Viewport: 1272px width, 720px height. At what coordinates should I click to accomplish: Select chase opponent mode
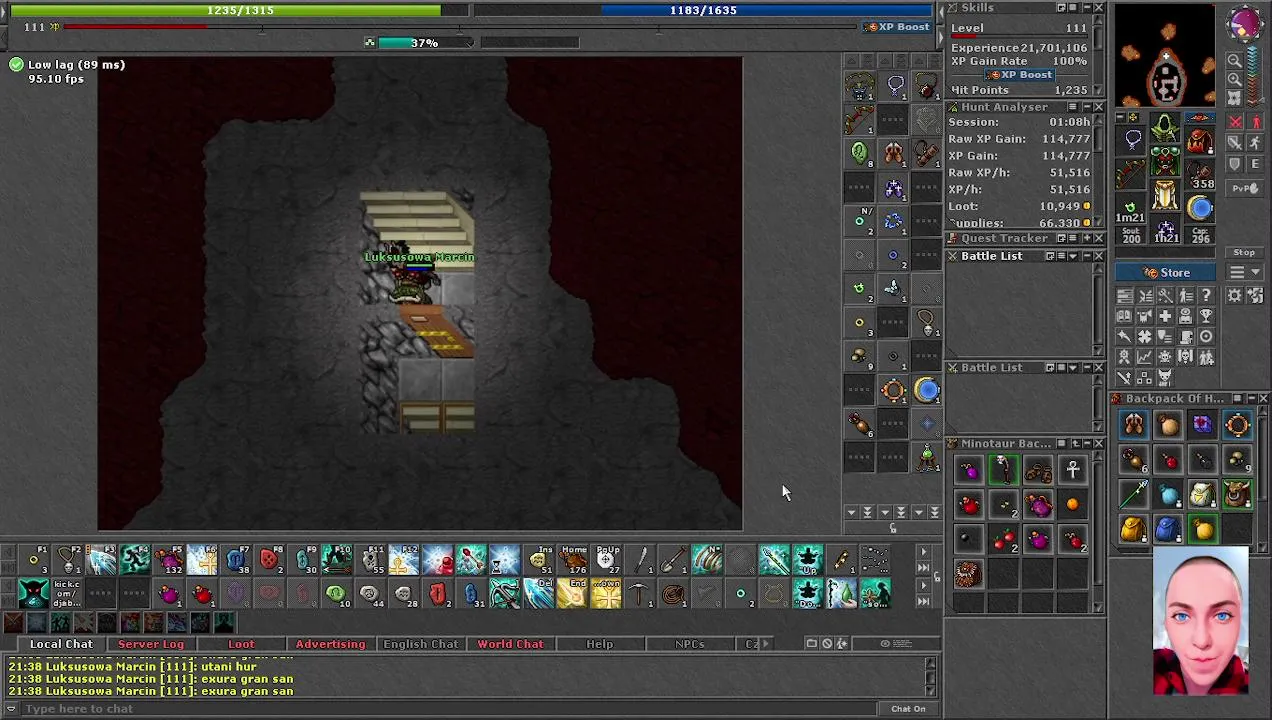pos(1256,142)
